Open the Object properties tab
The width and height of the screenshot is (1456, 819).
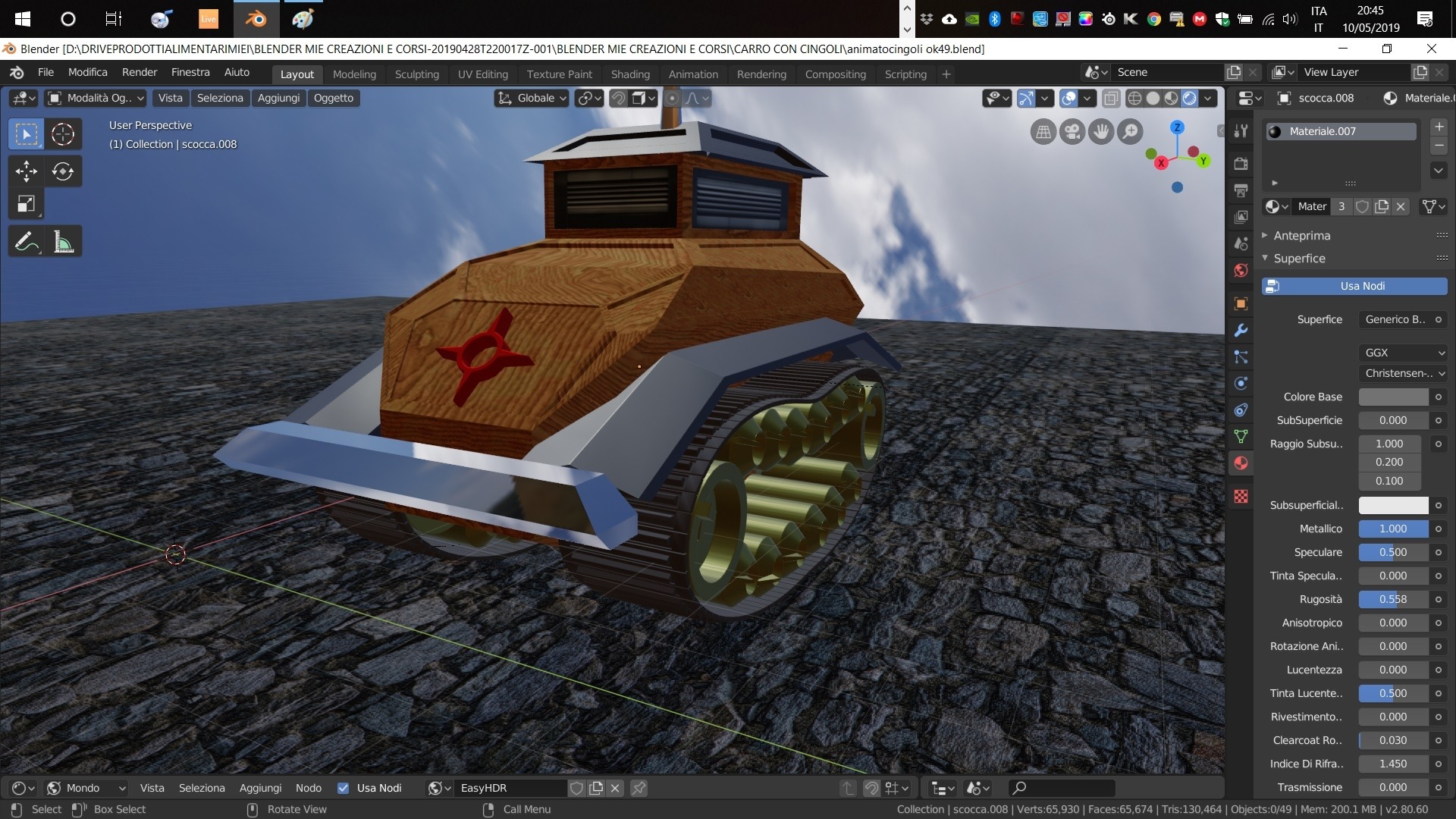click(x=1241, y=303)
